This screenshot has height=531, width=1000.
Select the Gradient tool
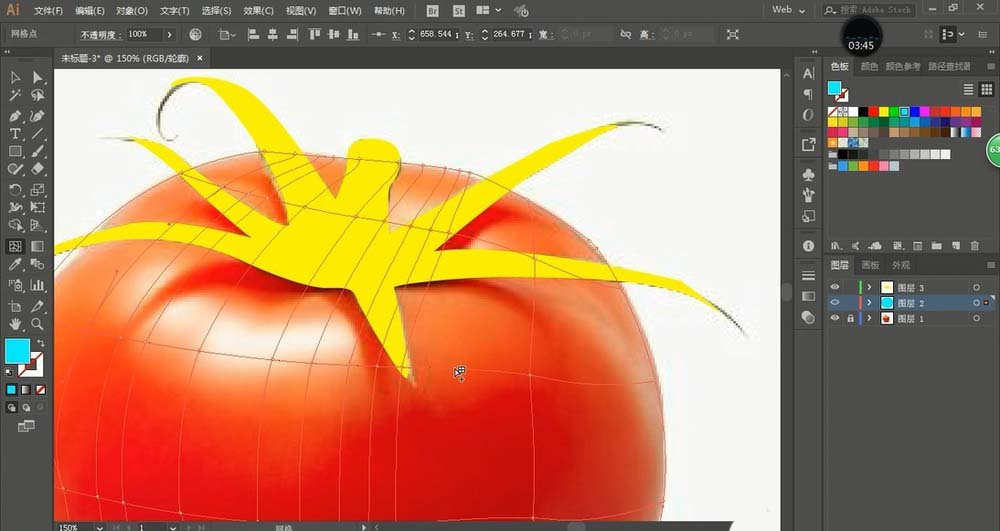click(x=38, y=246)
